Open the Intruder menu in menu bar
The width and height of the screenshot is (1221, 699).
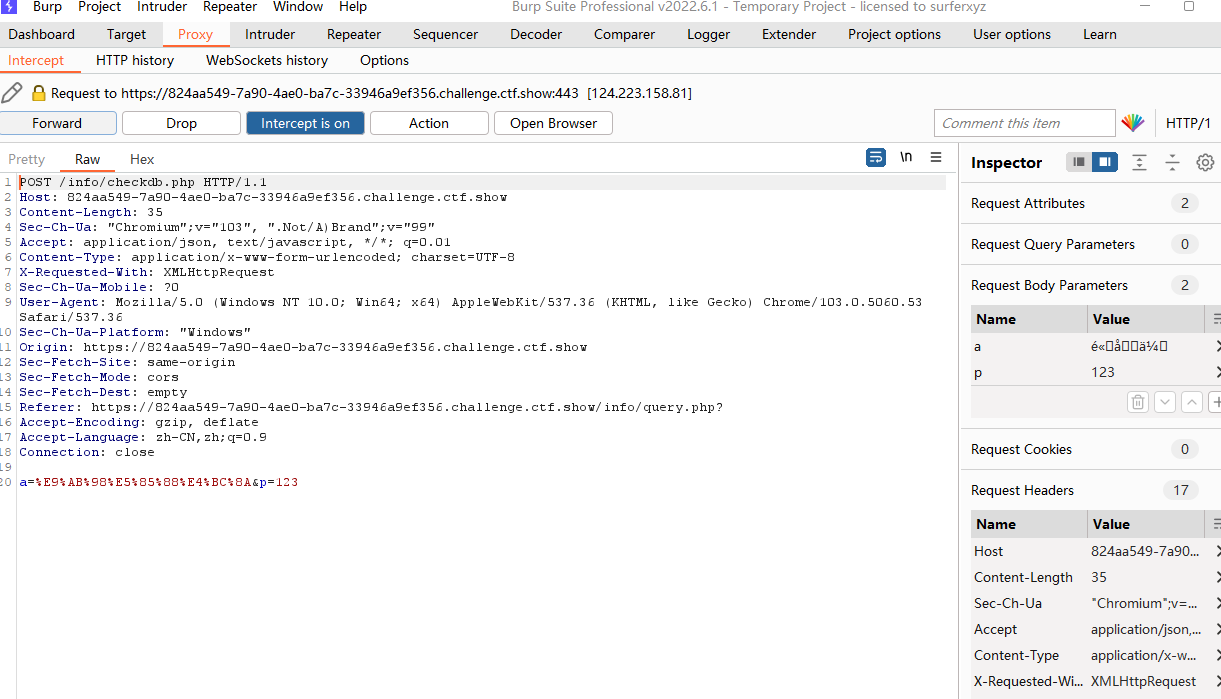pos(162,7)
